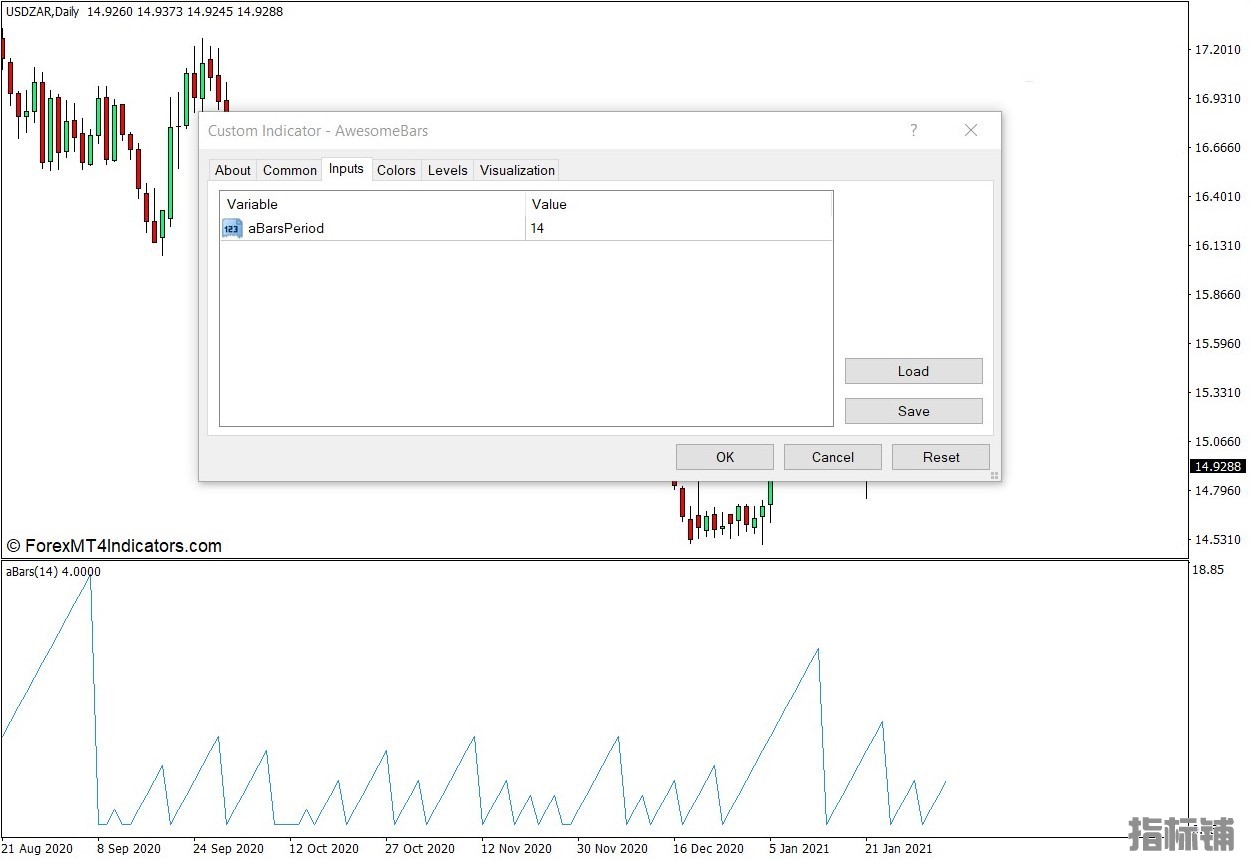Switch to the Visualization tab
The height and width of the screenshot is (859, 1251).
(x=517, y=170)
